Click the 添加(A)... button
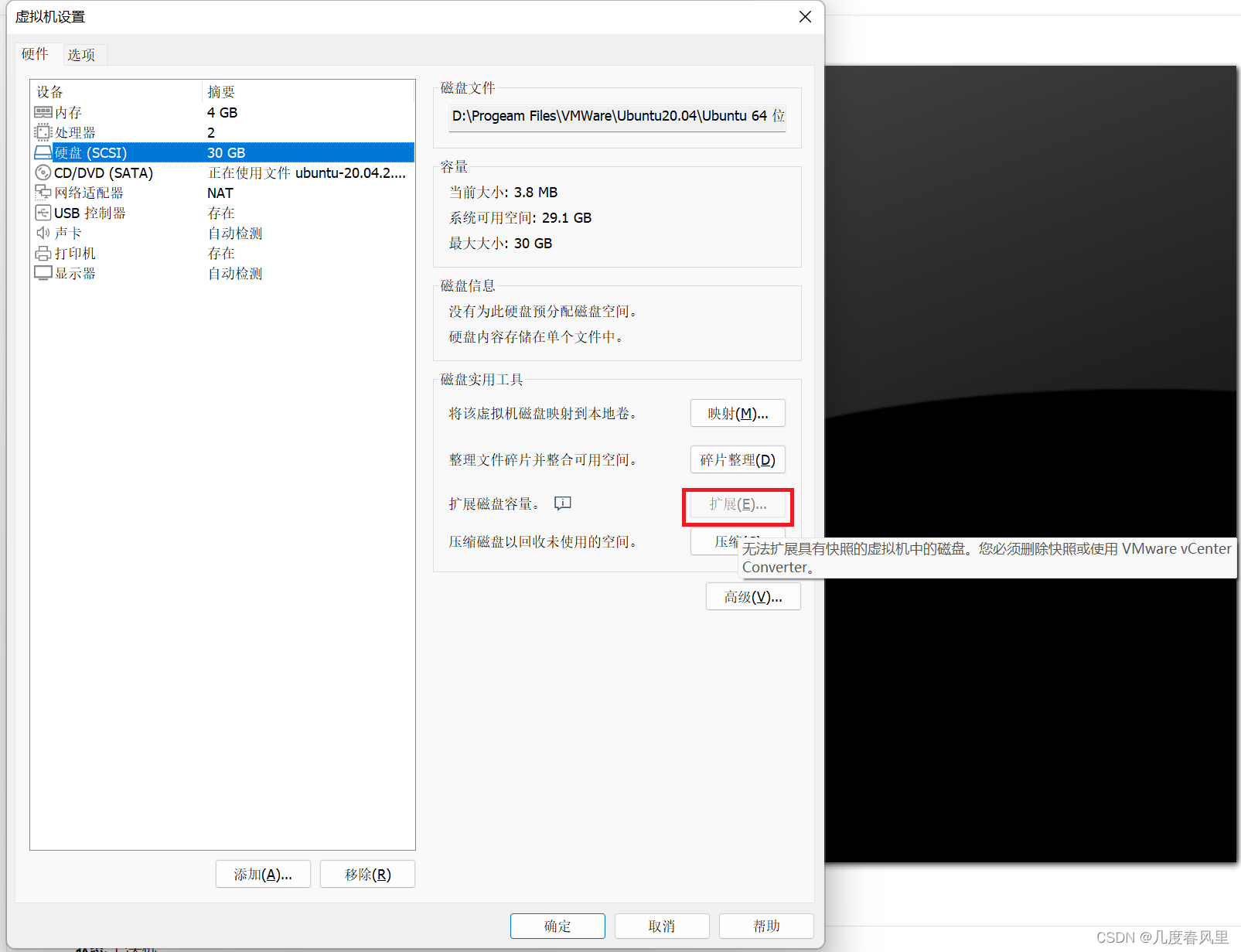Viewport: 1241px width, 952px height. click(263, 875)
